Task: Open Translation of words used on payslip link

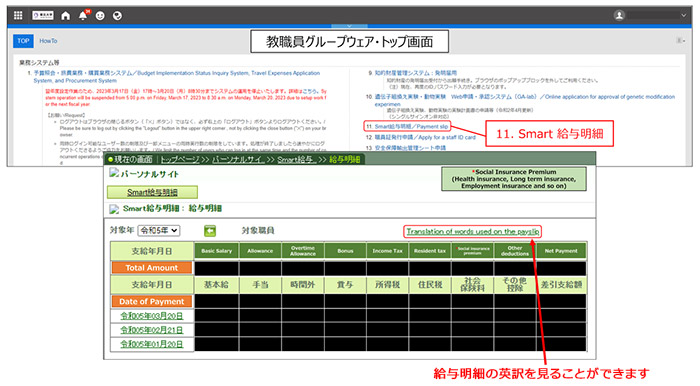Action: pyautogui.click(x=472, y=231)
